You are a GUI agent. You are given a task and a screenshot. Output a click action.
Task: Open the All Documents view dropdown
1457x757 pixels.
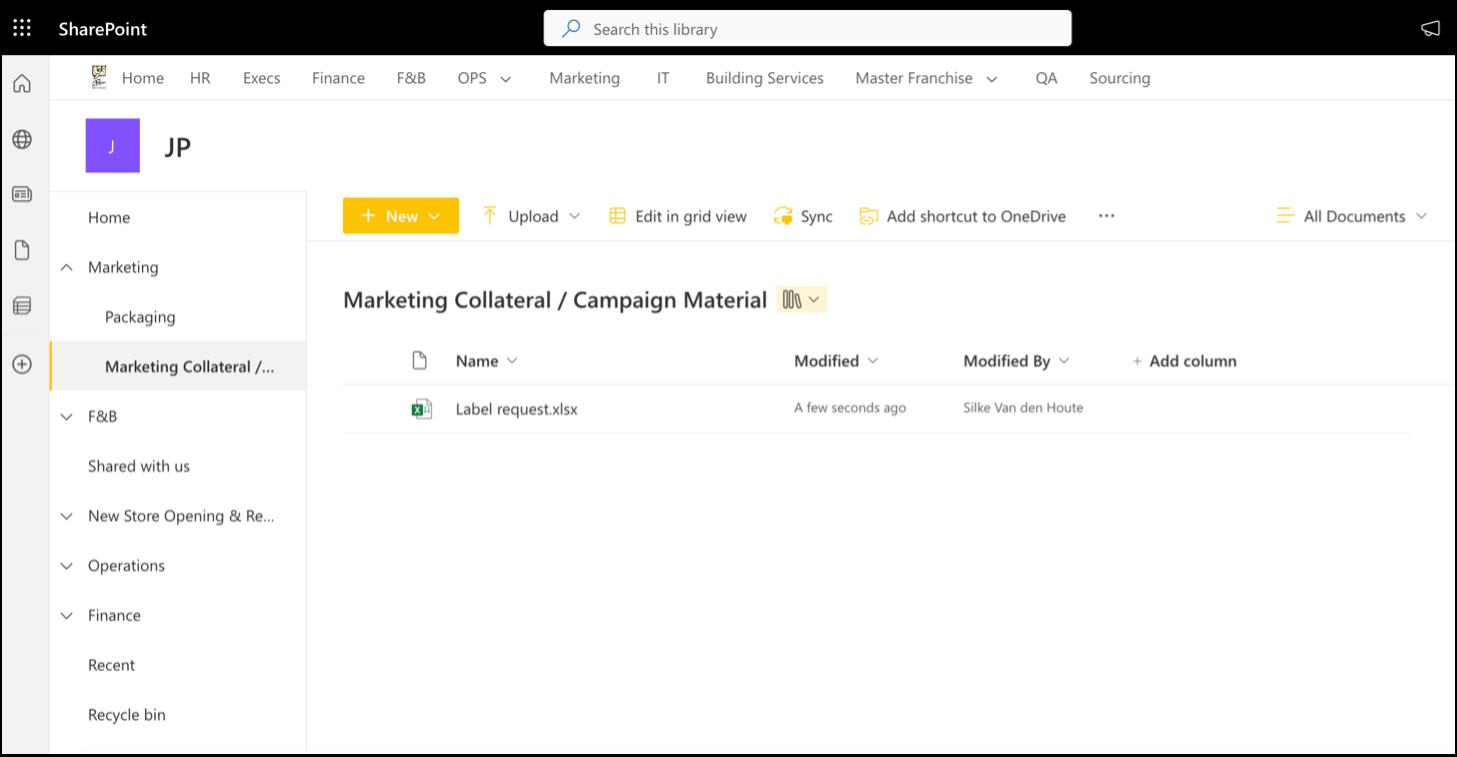click(1352, 216)
